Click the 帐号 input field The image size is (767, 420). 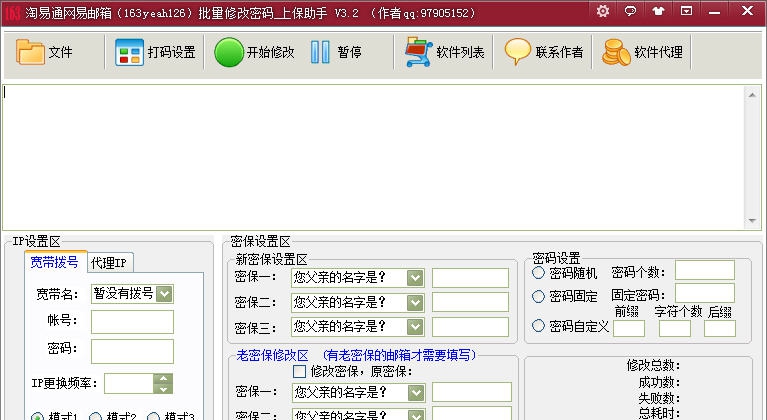(132, 322)
